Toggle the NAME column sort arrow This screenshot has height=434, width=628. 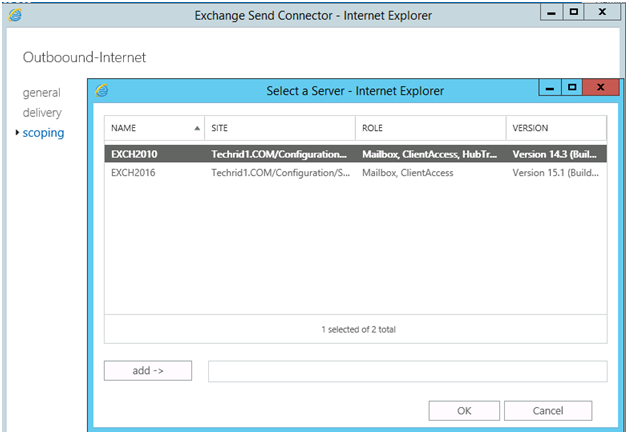coord(197,128)
